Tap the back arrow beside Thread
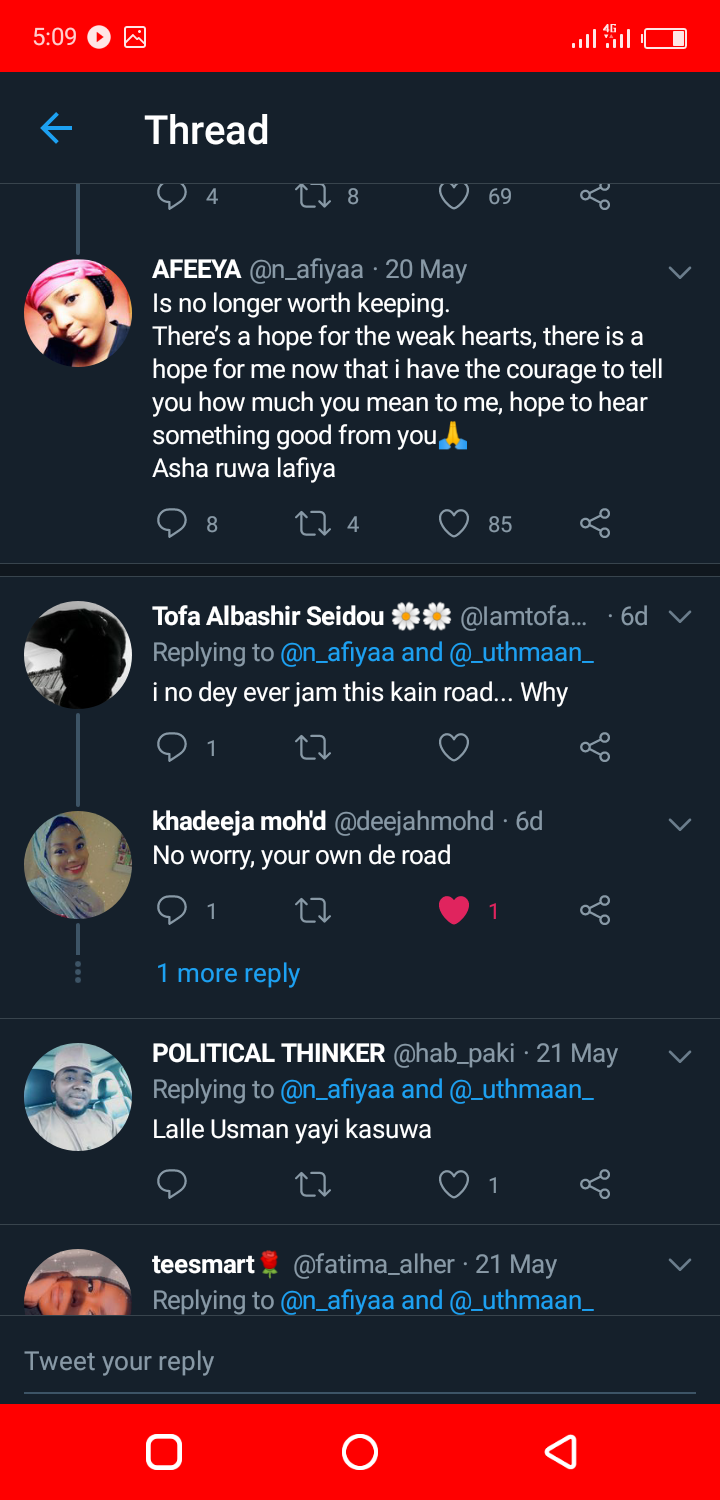720x1500 pixels. click(x=56, y=128)
